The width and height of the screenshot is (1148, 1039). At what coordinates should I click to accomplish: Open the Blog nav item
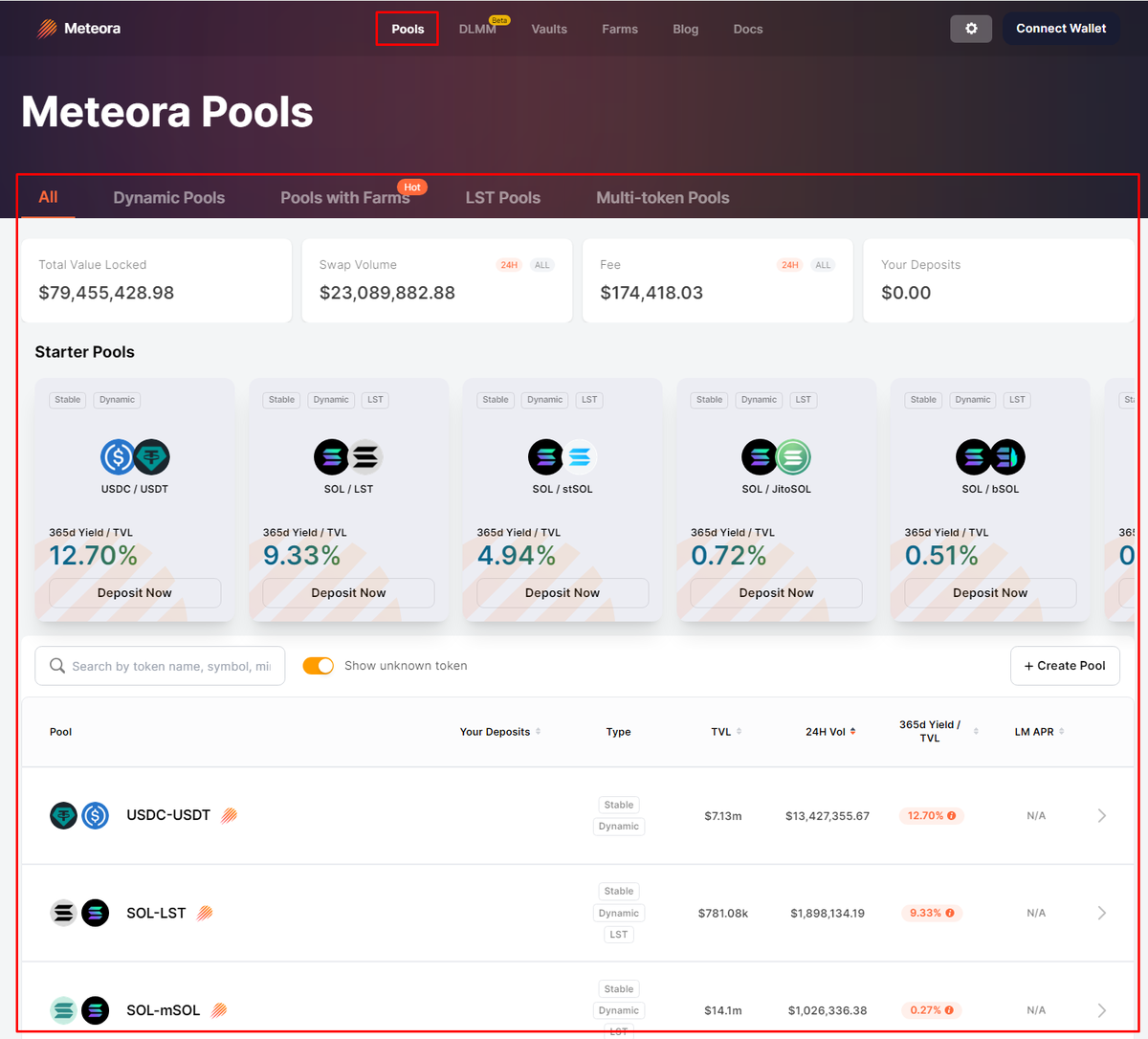686,29
